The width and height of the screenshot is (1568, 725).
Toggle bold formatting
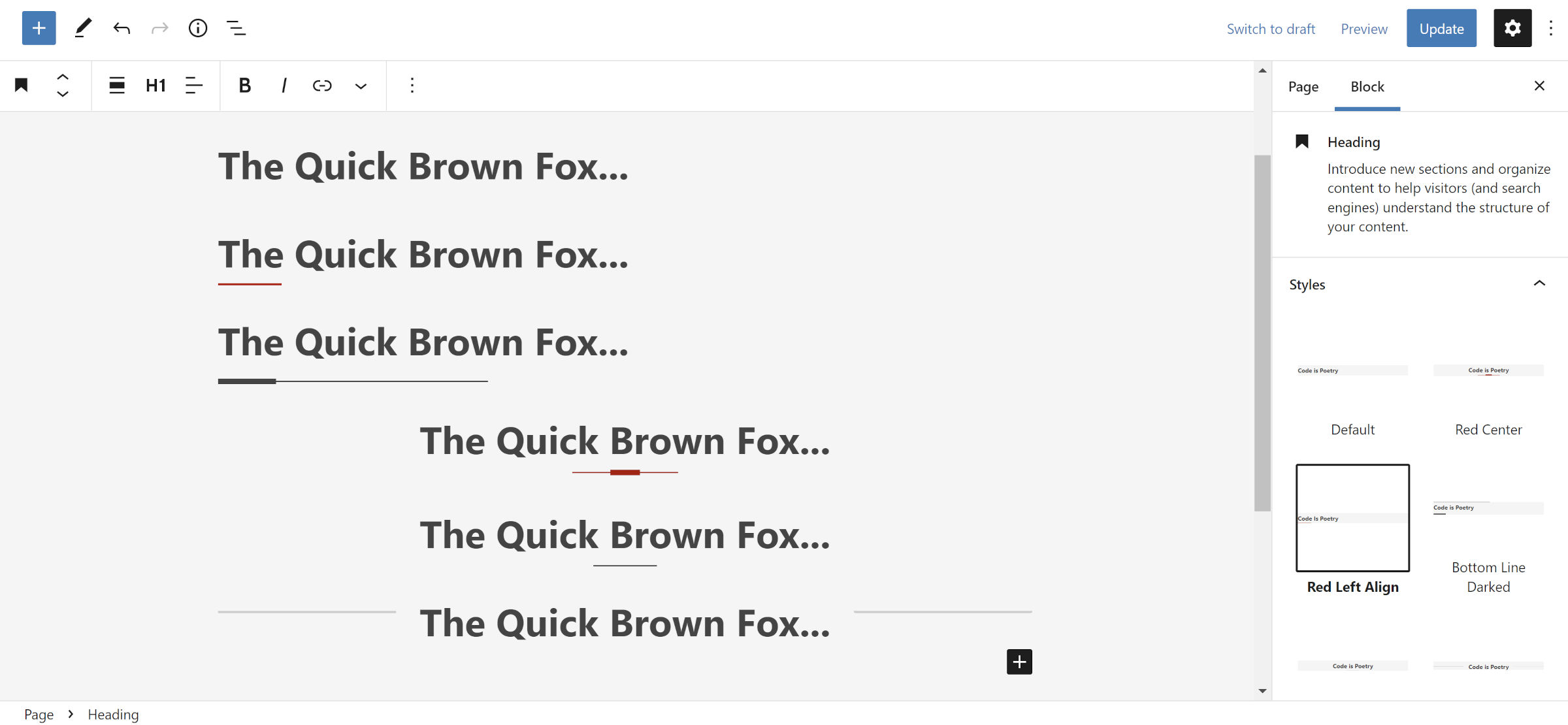point(244,86)
